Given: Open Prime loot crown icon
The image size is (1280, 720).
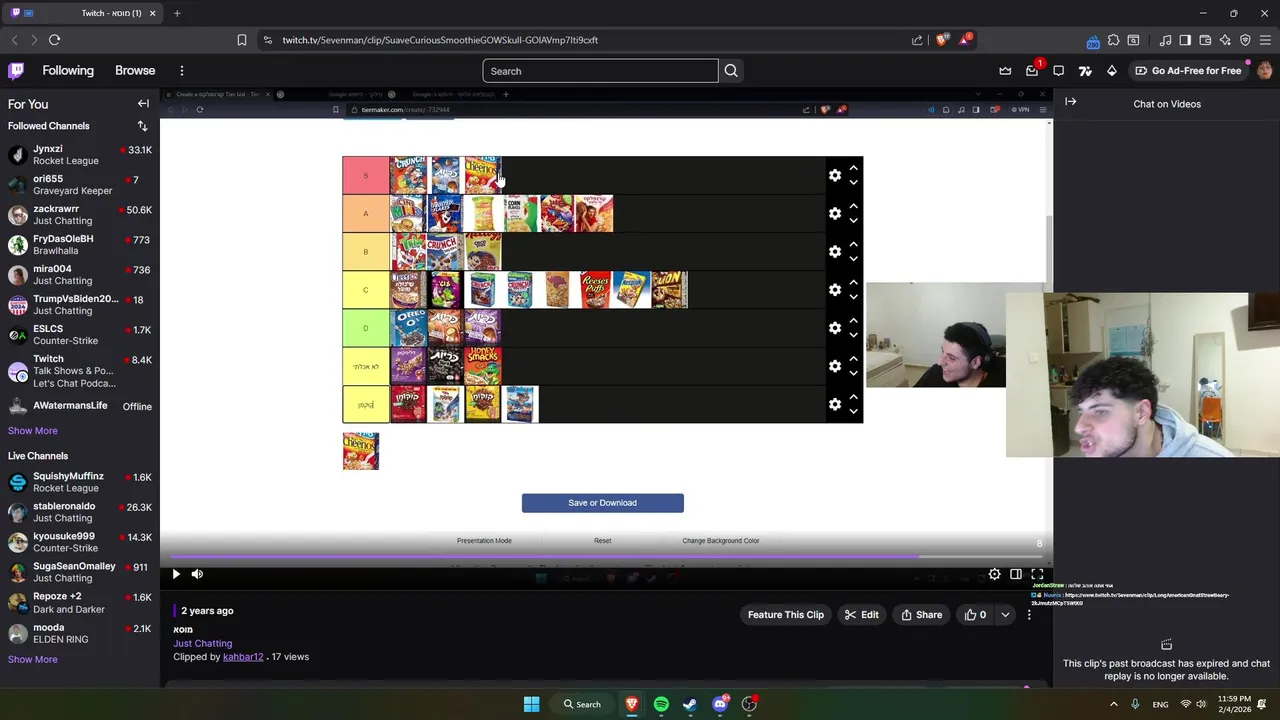Looking at the screenshot, I should point(1005,71).
